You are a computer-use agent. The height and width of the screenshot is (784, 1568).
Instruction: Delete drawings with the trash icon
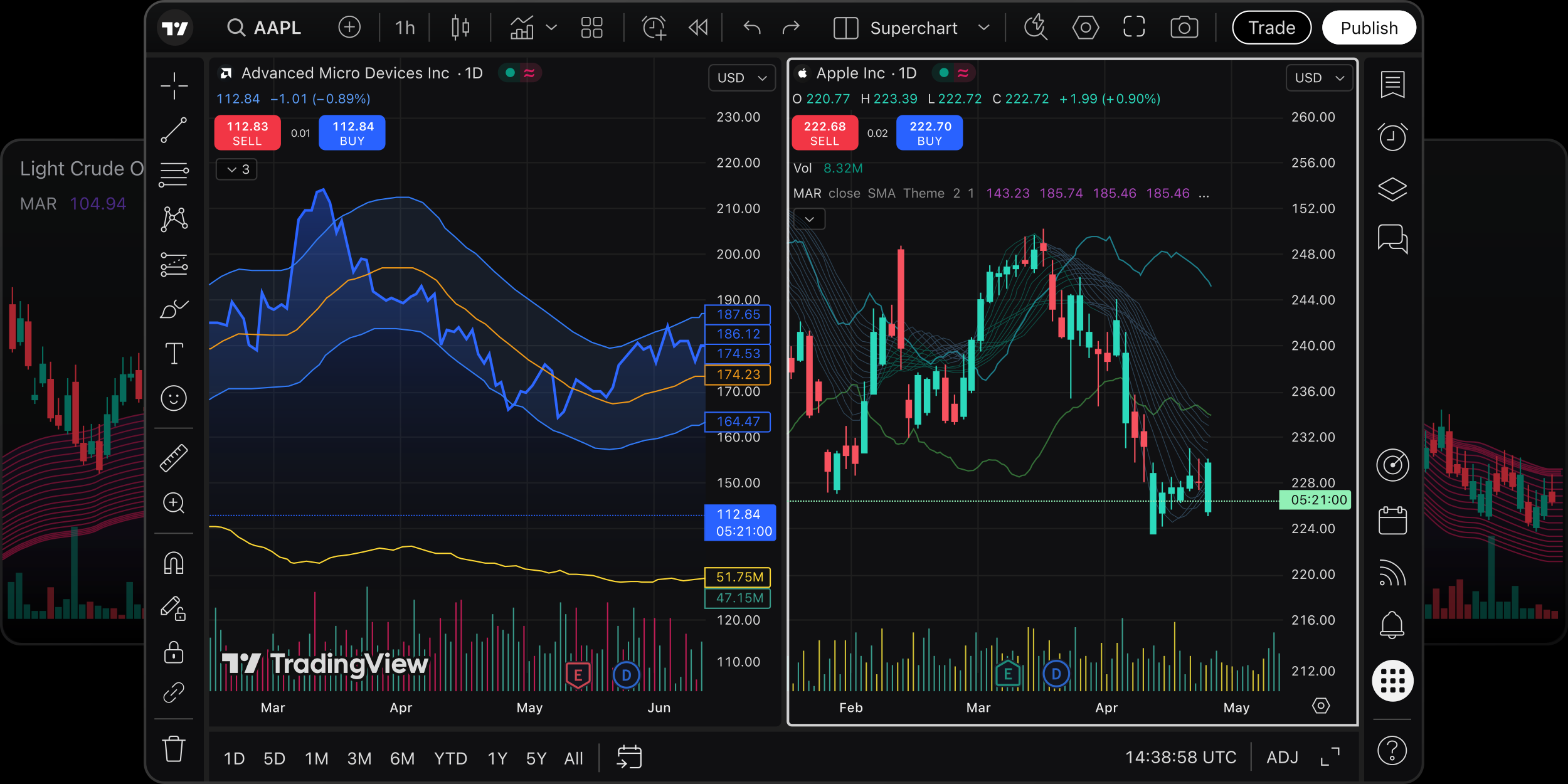[174, 749]
